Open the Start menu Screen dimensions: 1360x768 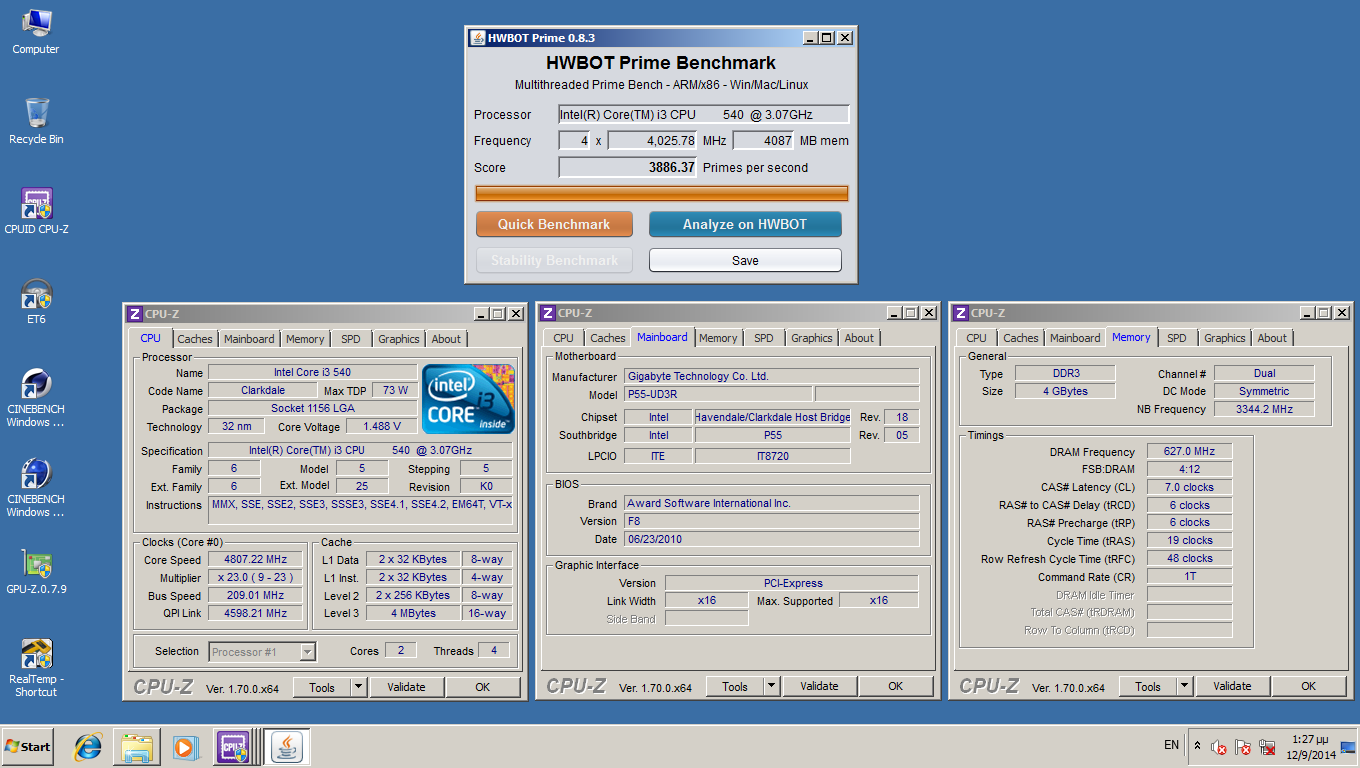point(27,747)
